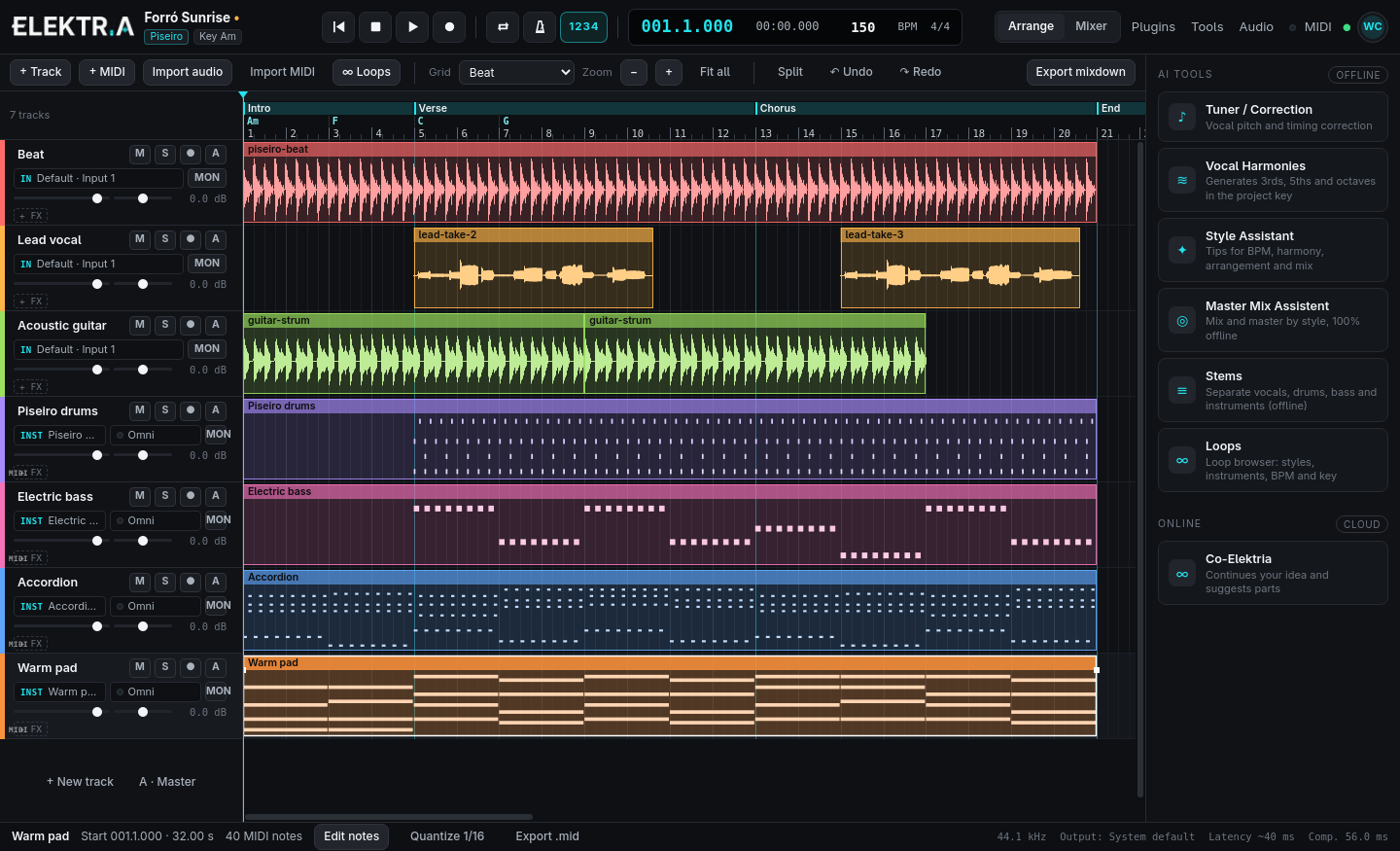The image size is (1400, 851).
Task: Solo the Lead vocal track
Action: pos(165,239)
